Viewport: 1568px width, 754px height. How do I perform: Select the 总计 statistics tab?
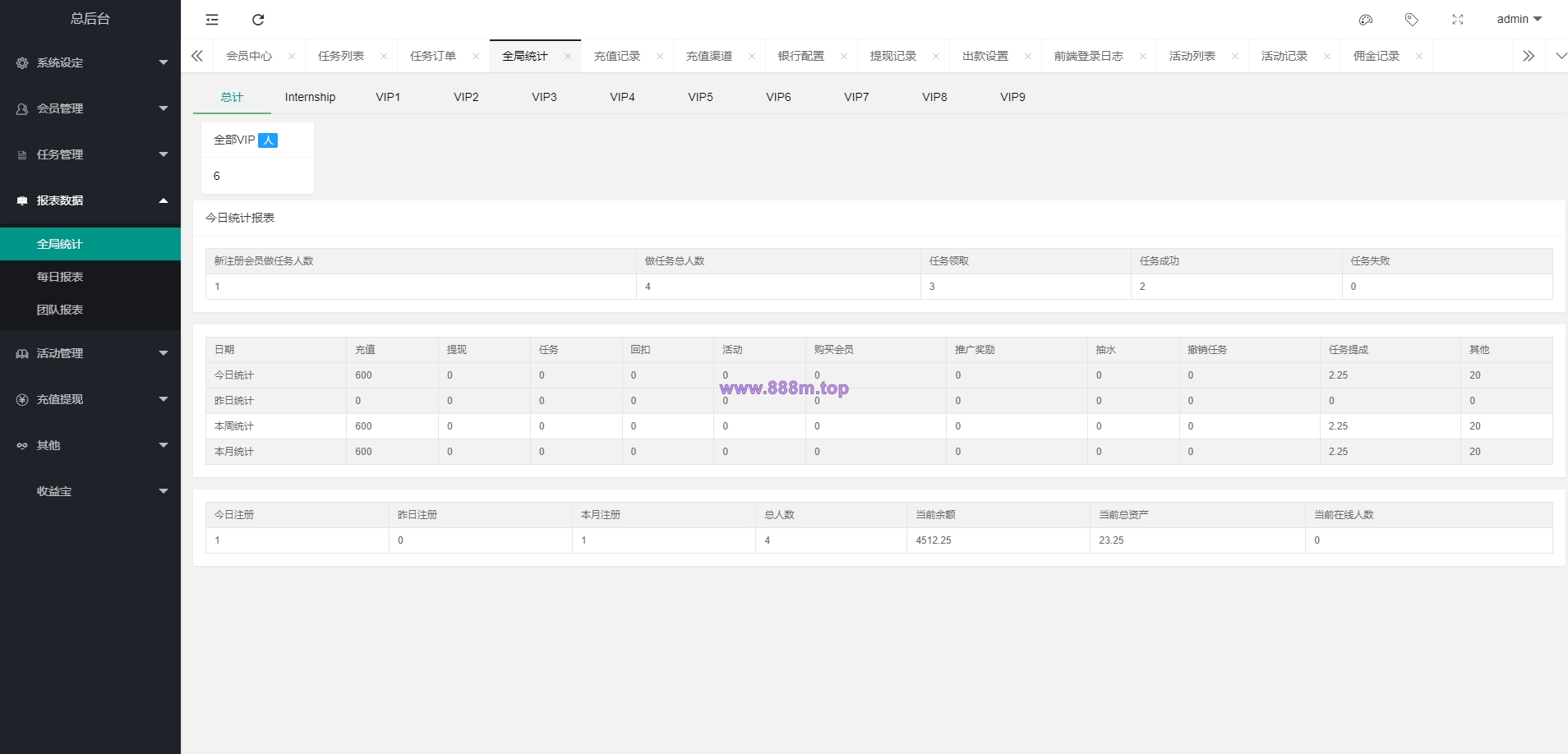pyautogui.click(x=232, y=97)
